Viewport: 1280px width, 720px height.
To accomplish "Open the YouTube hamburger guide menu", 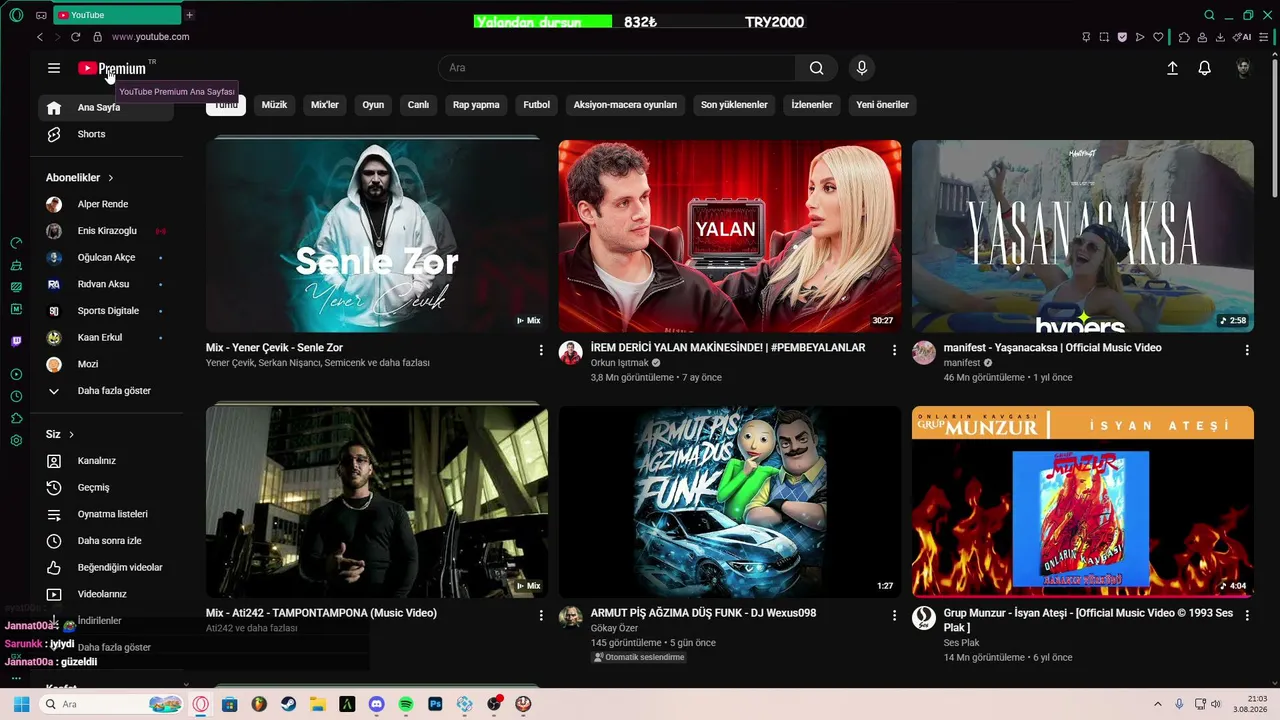I will point(54,68).
